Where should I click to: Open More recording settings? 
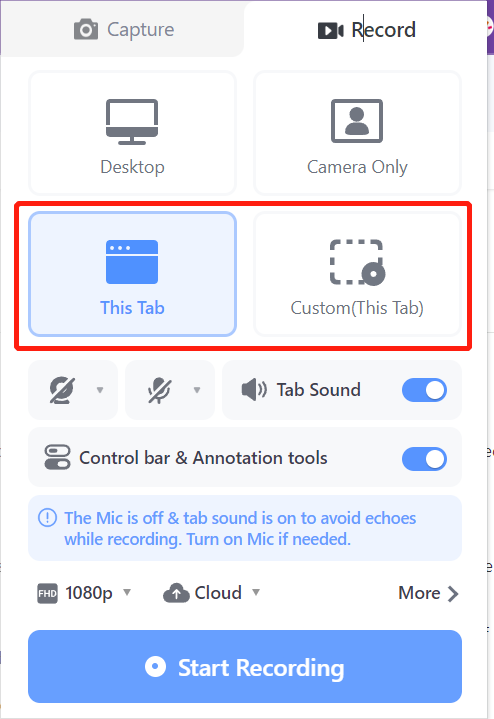pyautogui.click(x=428, y=593)
